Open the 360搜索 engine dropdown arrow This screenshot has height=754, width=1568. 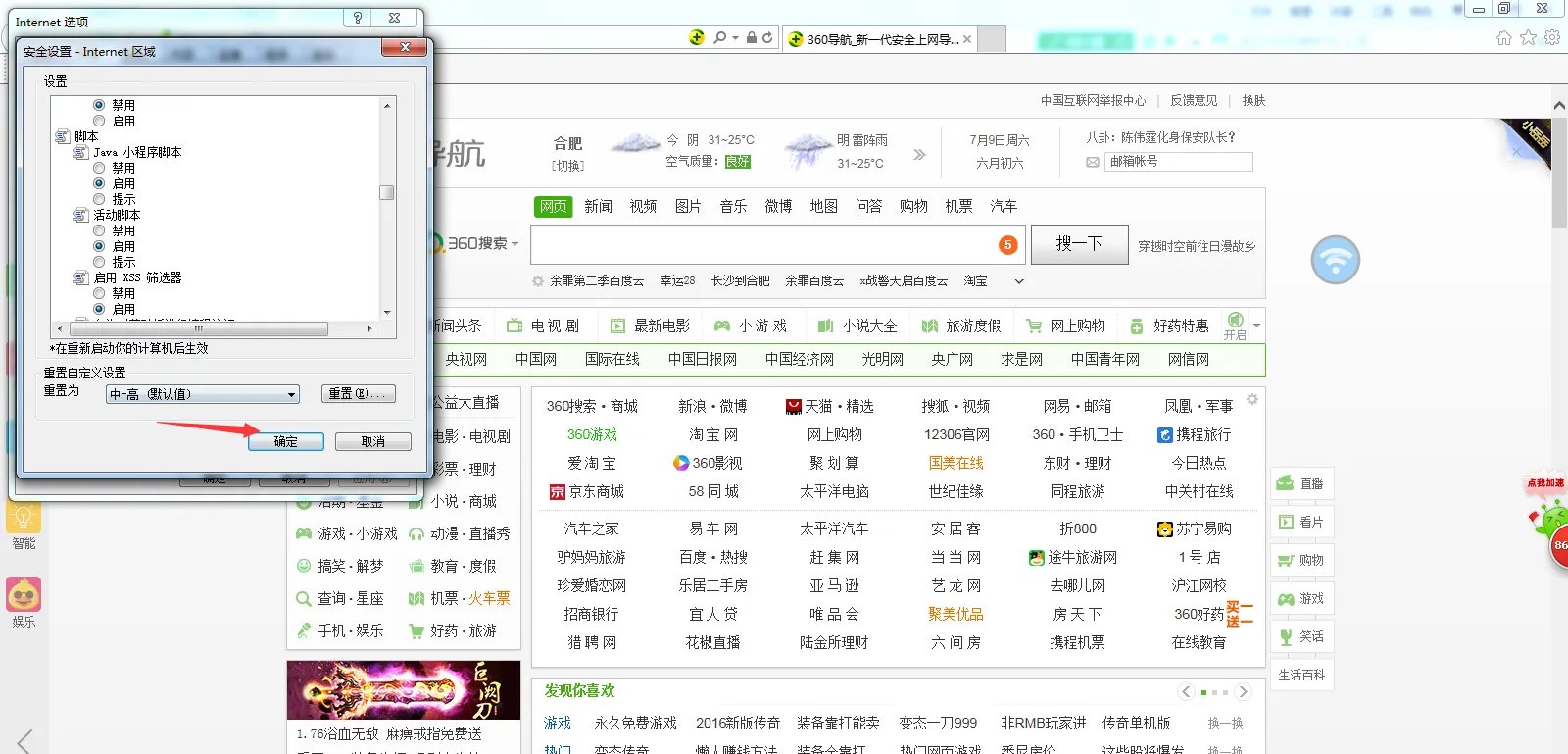514,243
